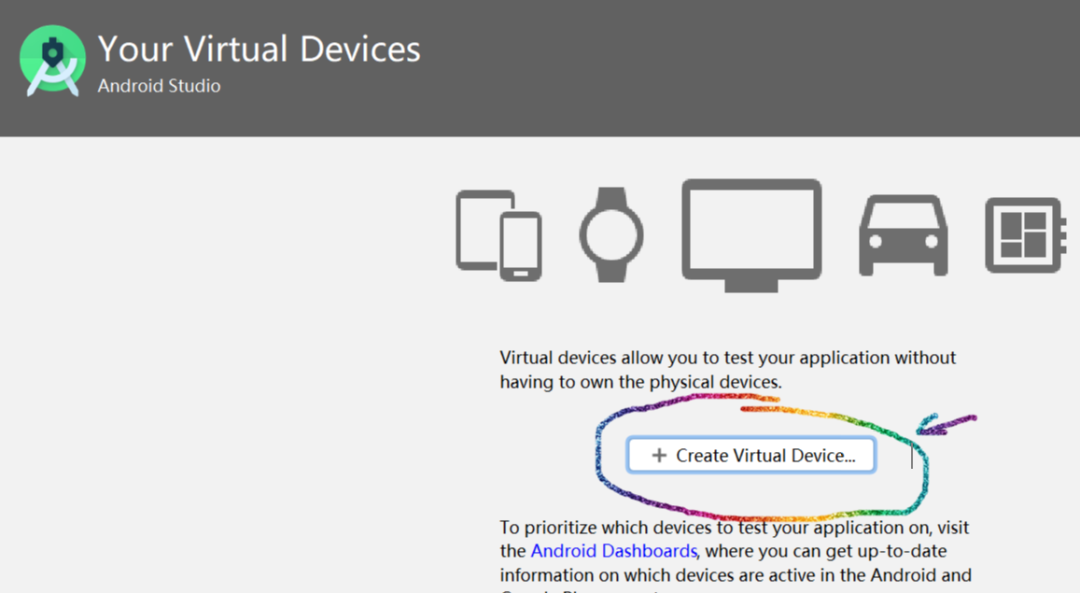Image resolution: width=1080 pixels, height=593 pixels.
Task: Select the Wear OS watch icon
Action: pyautogui.click(x=611, y=235)
